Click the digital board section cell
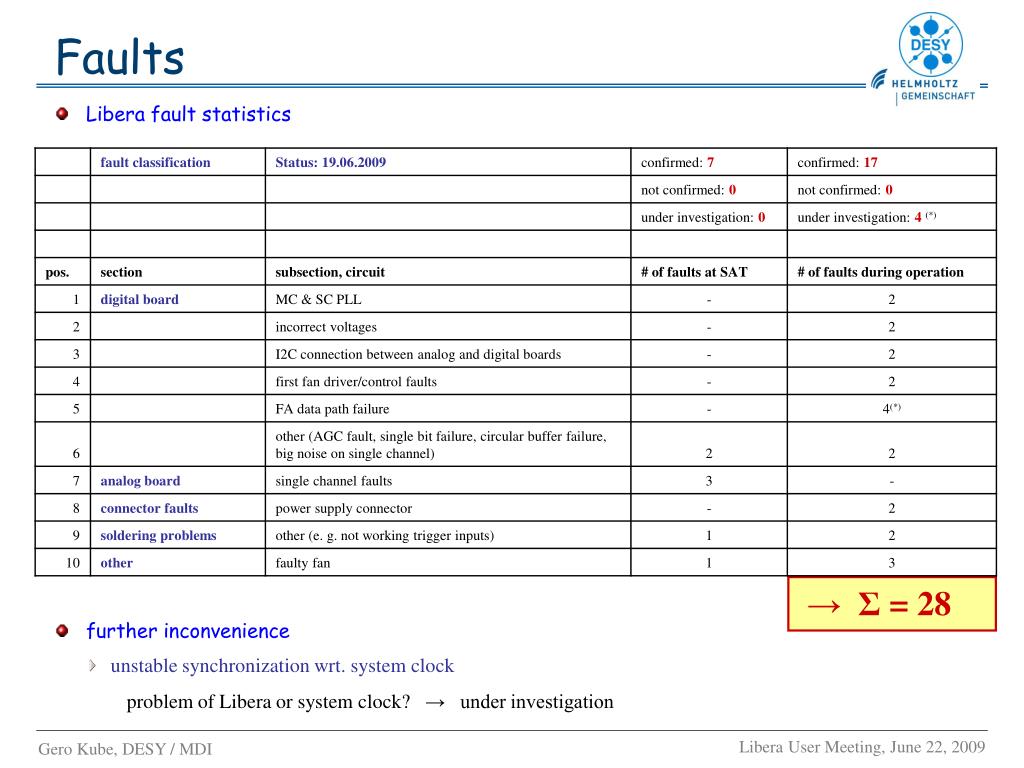The height and width of the screenshot is (768, 1024). tap(178, 299)
